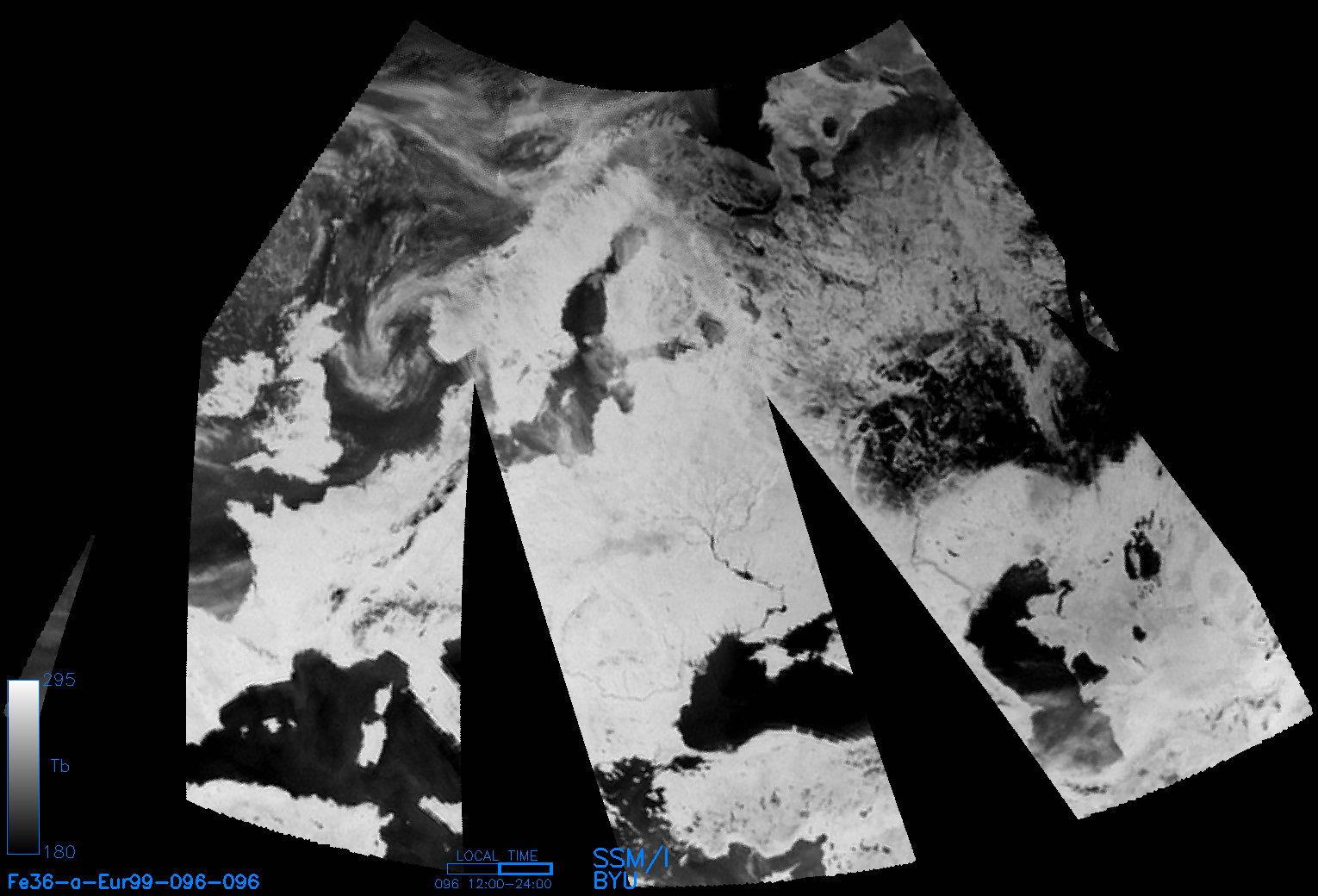Click the 'LOCAL TIME' label
The image size is (1318, 896).
click(x=497, y=856)
